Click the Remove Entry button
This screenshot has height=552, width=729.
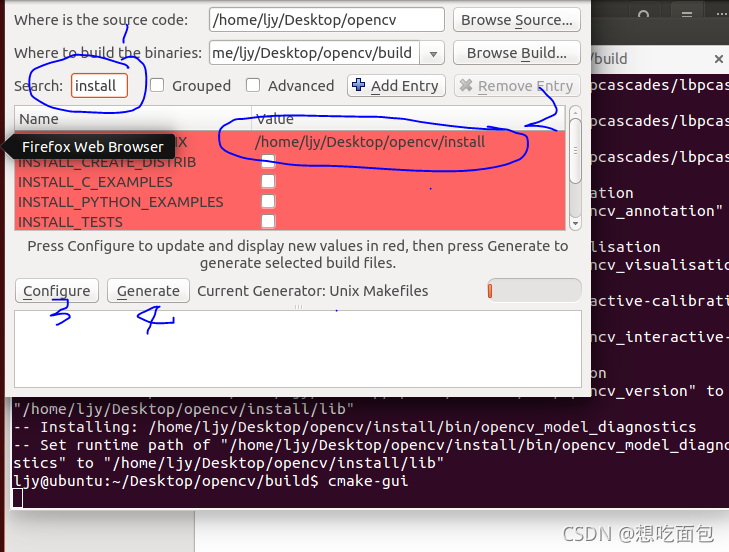(x=517, y=86)
